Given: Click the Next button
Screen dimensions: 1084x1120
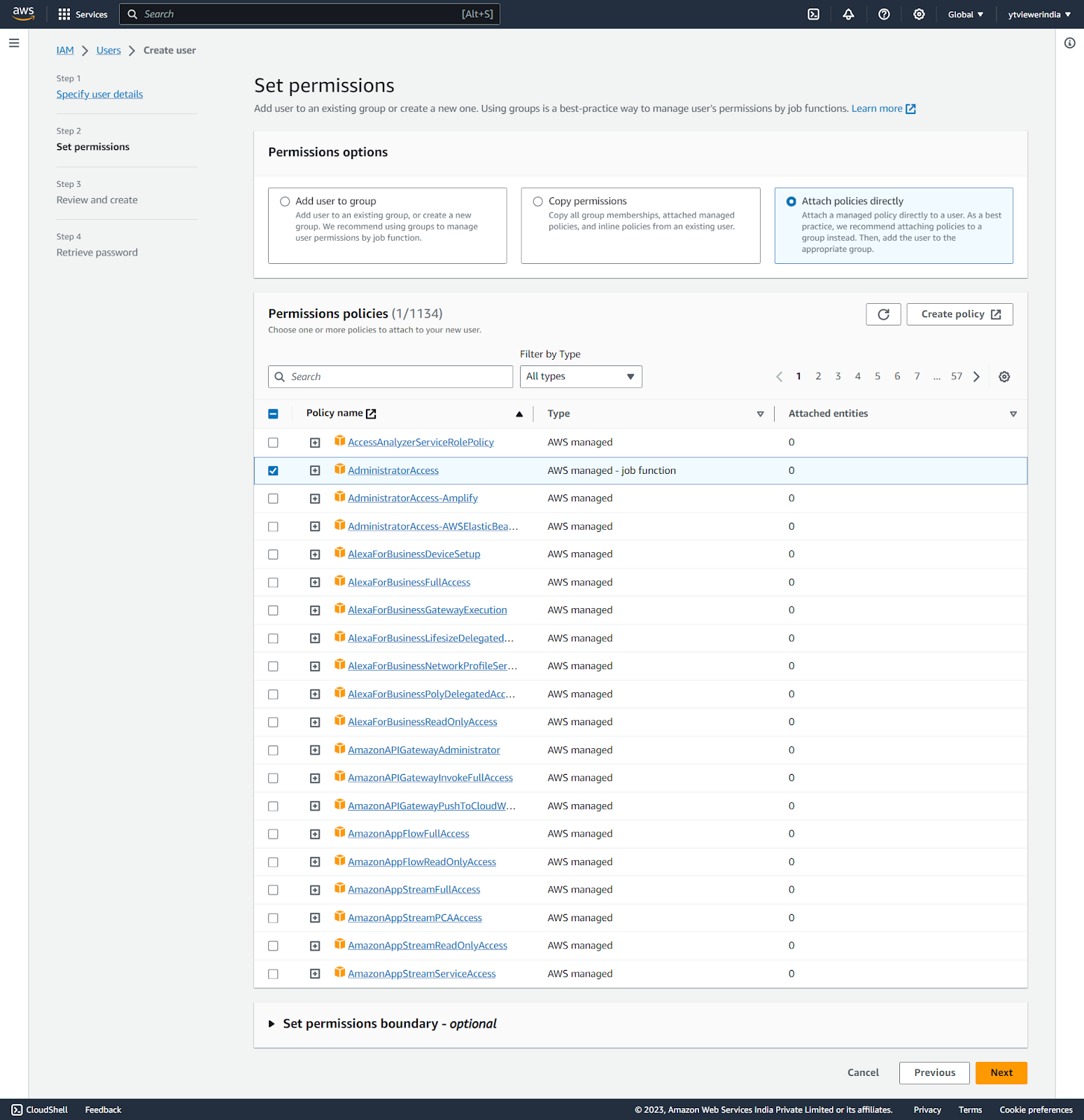Looking at the screenshot, I should pos(1001,1073).
